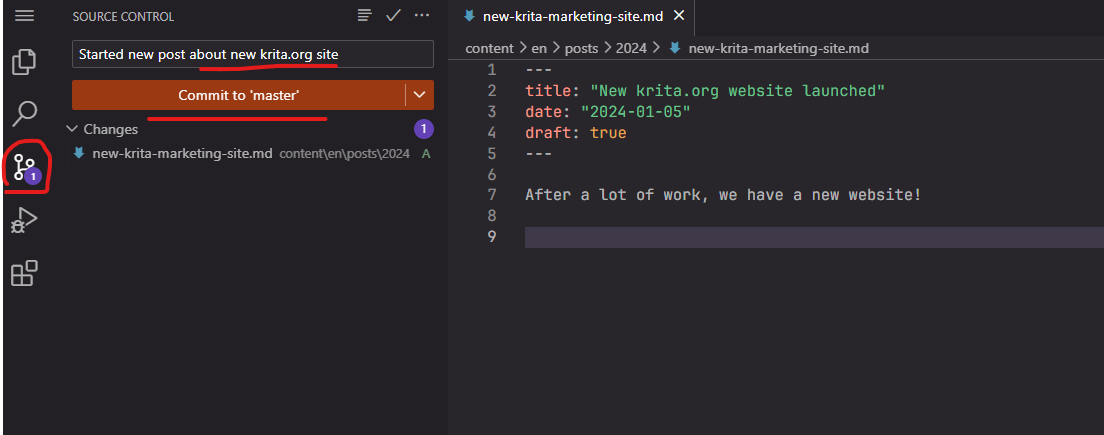Click the commit message input field
1104x435 pixels.
click(x=252, y=54)
